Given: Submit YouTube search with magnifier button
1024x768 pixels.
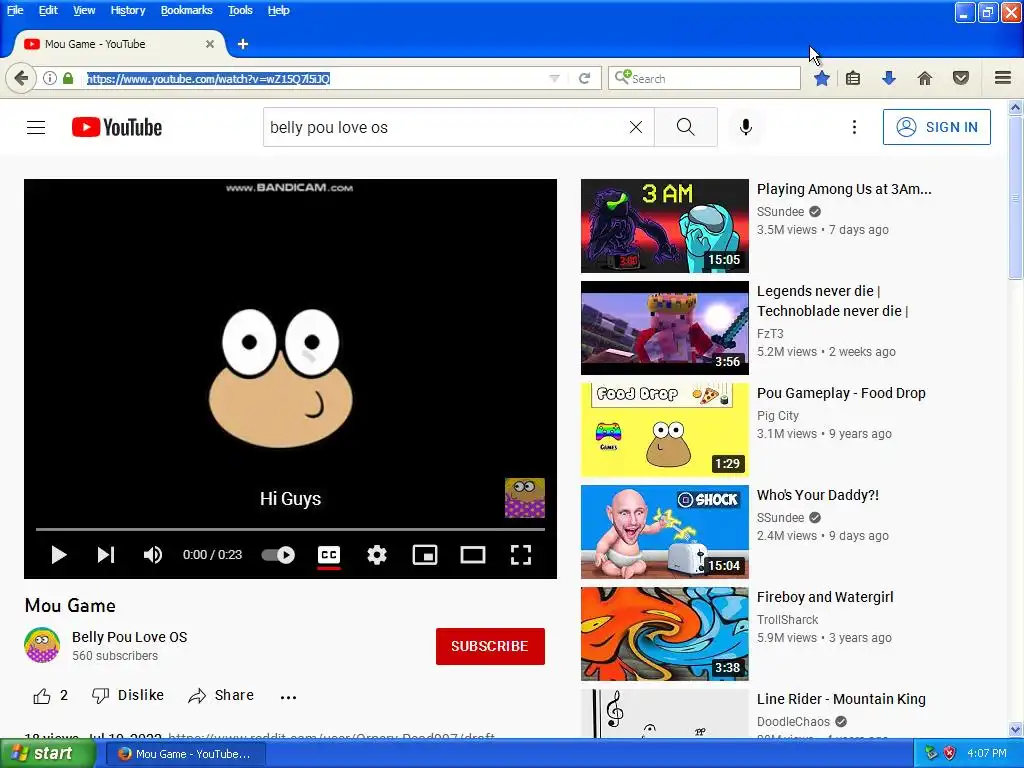Looking at the screenshot, I should (x=686, y=127).
